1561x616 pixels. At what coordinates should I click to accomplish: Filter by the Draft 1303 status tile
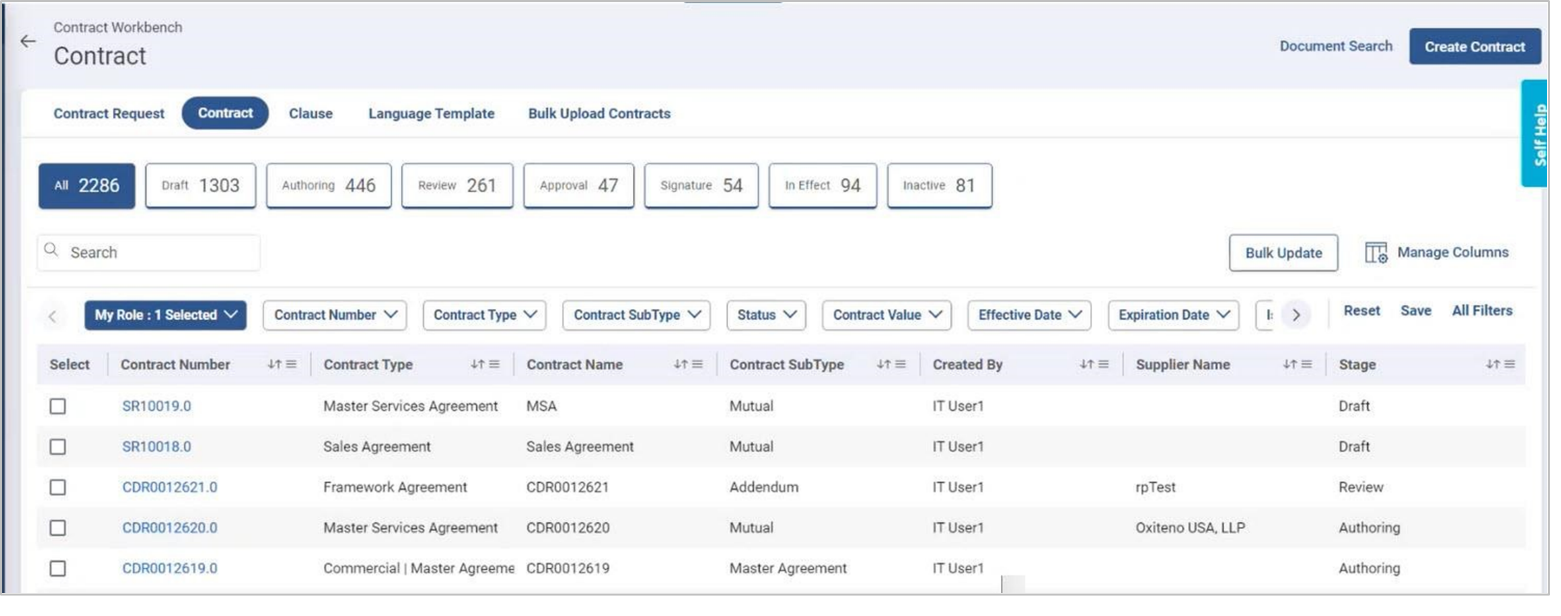[200, 186]
